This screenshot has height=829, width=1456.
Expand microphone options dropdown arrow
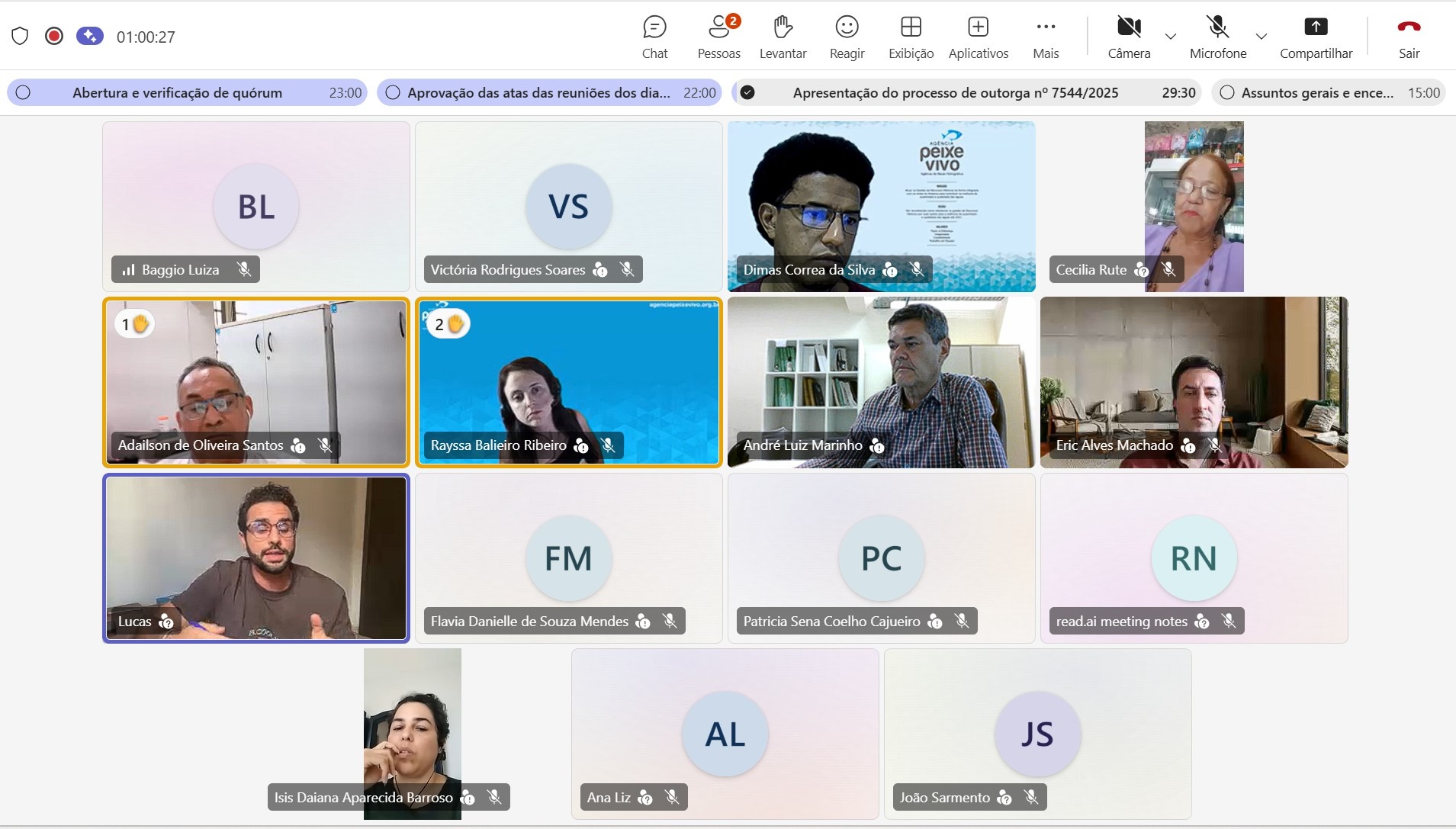pyautogui.click(x=1262, y=37)
